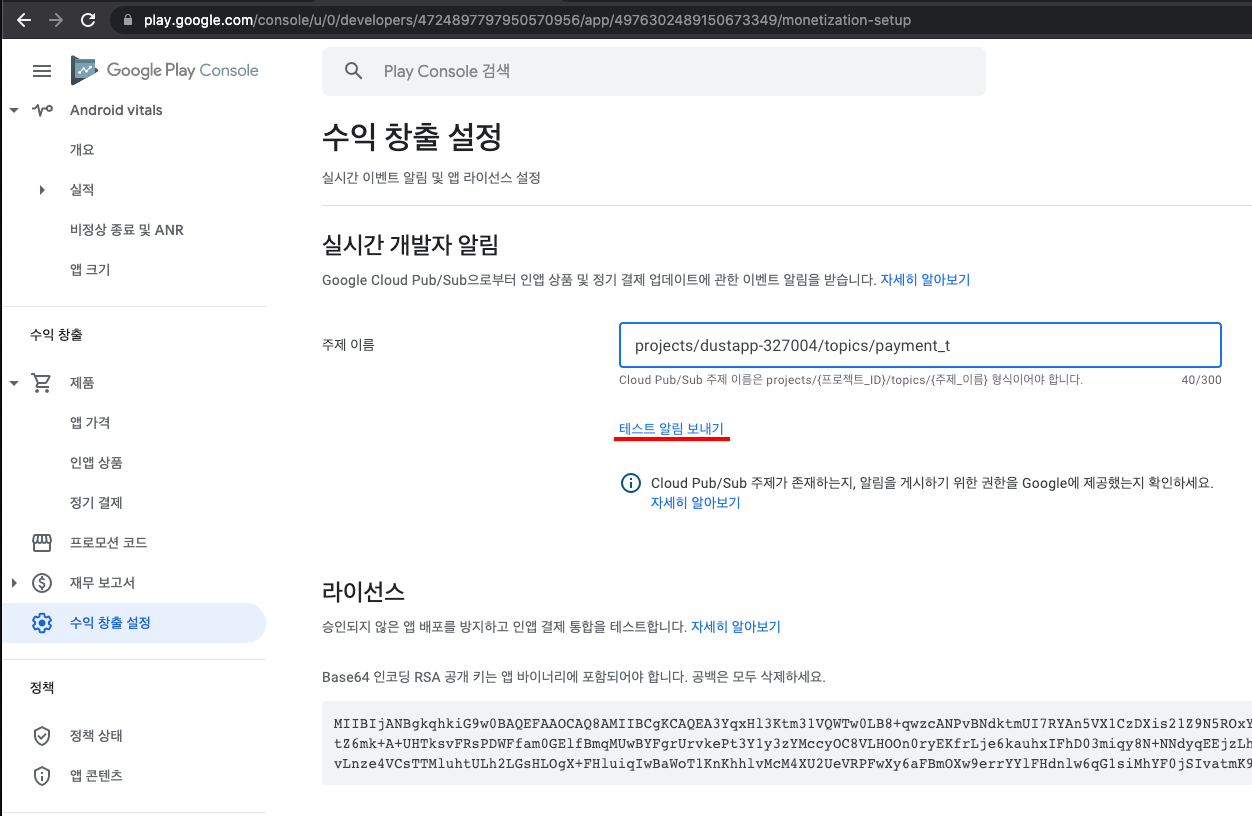Click the Android vitals pulse icon
This screenshot has height=816, width=1252.
[42, 110]
